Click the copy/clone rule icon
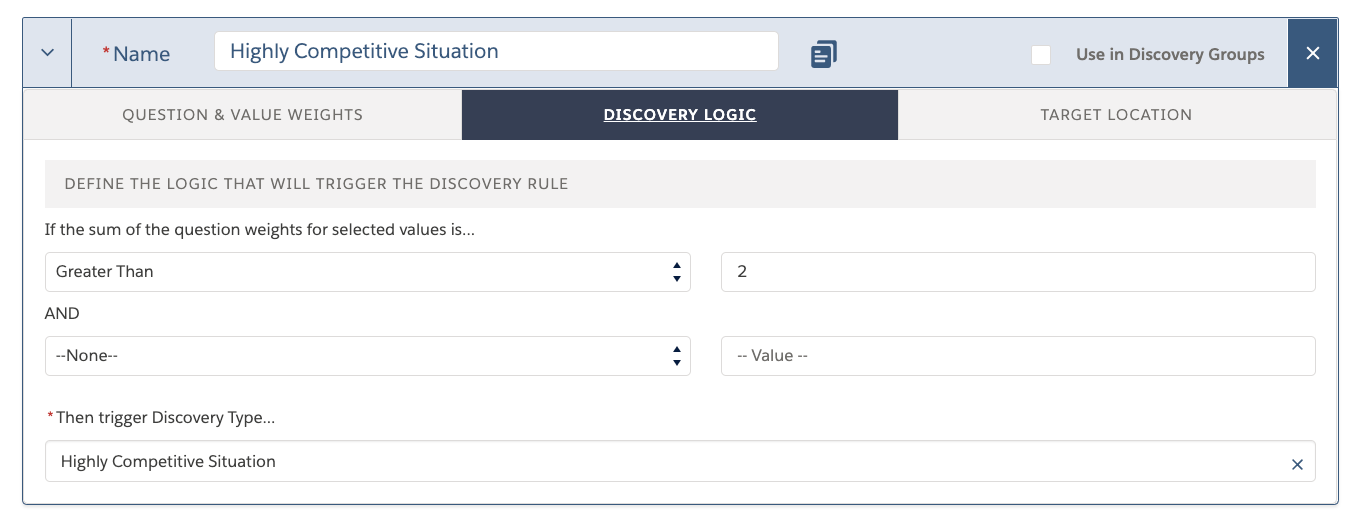Image resolution: width=1357 pixels, height=523 pixels. [823, 54]
